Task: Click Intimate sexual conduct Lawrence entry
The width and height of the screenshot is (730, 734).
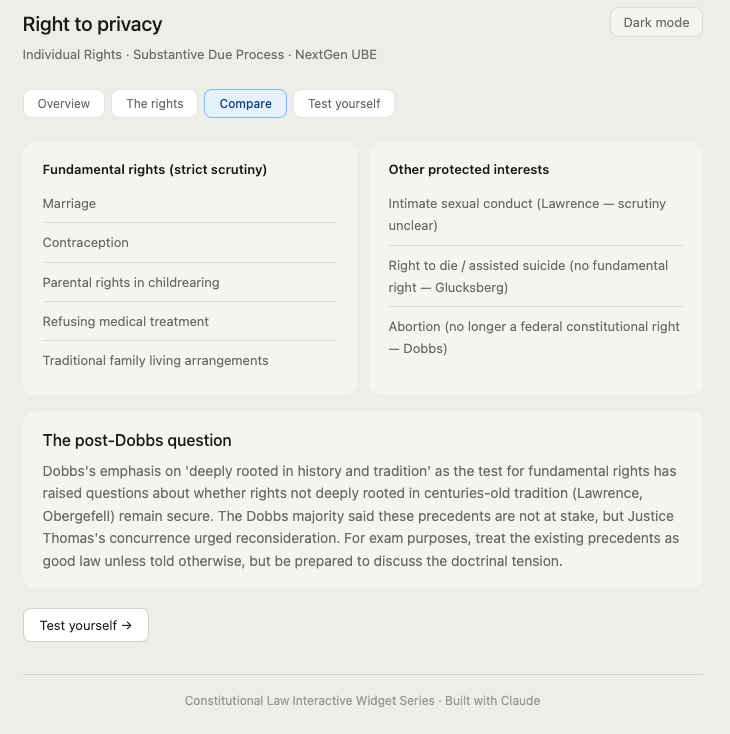Action: click(527, 214)
